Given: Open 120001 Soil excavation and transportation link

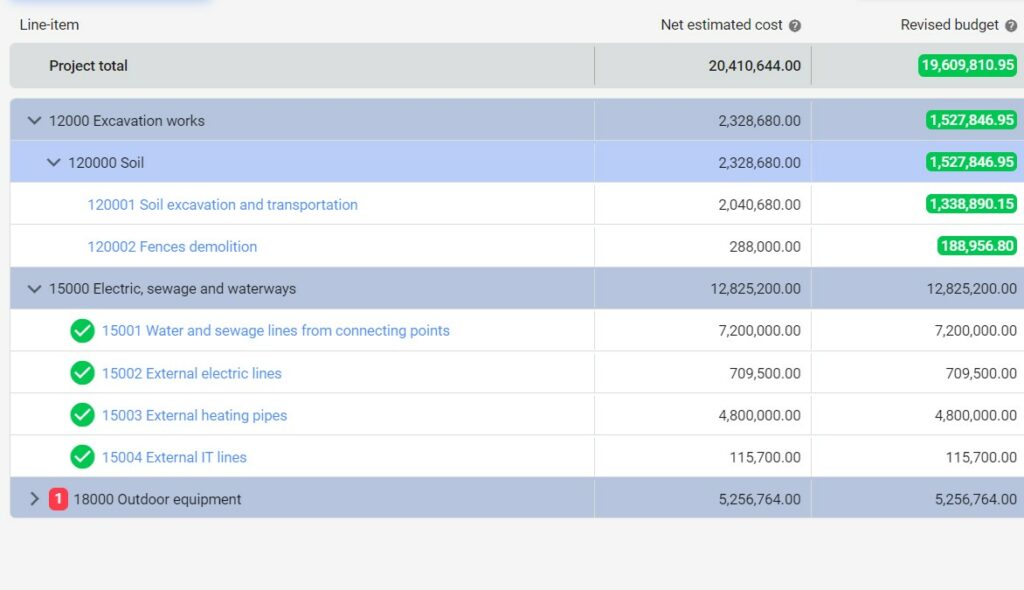Looking at the screenshot, I should click(223, 205).
